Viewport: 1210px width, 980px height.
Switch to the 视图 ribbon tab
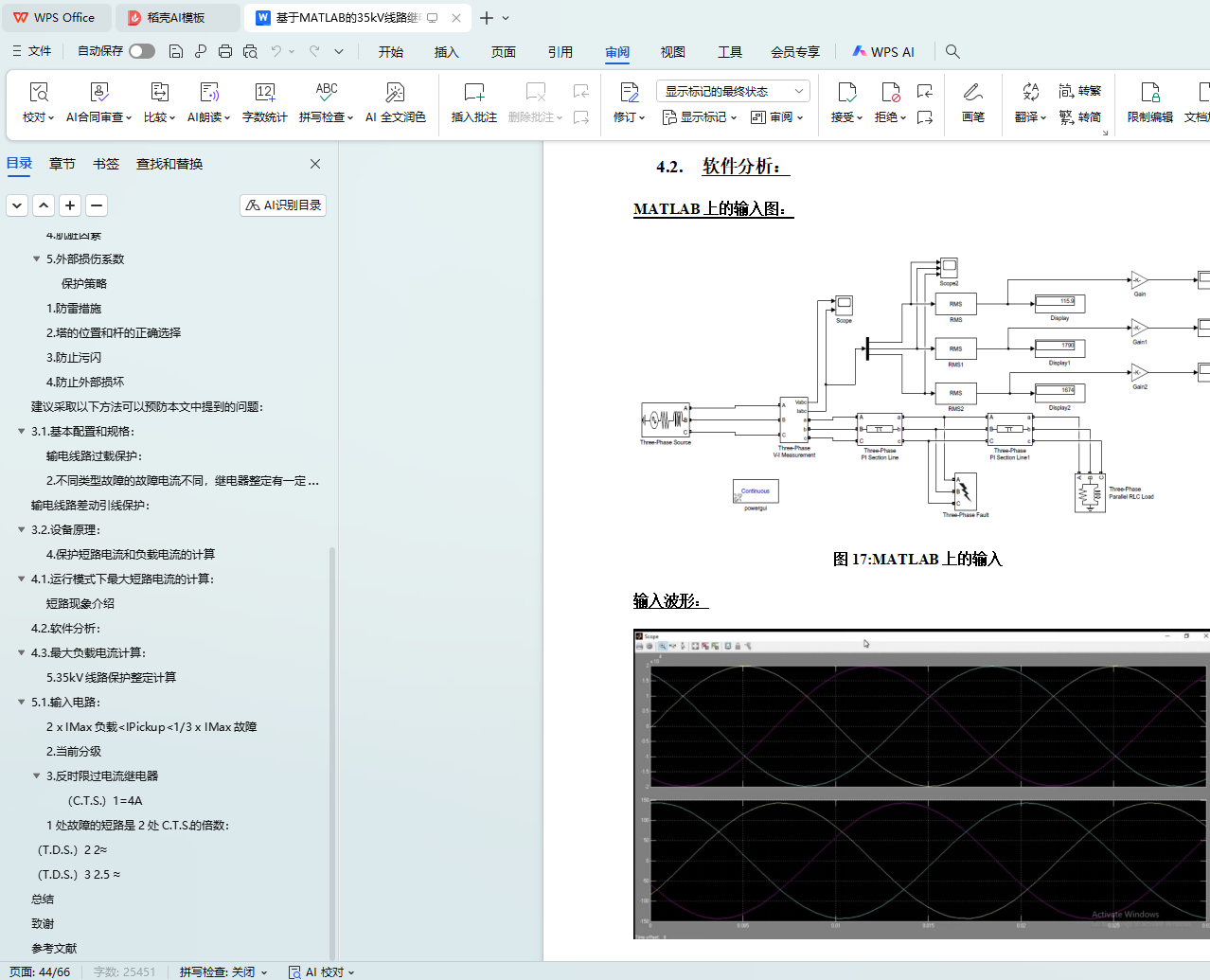click(672, 52)
